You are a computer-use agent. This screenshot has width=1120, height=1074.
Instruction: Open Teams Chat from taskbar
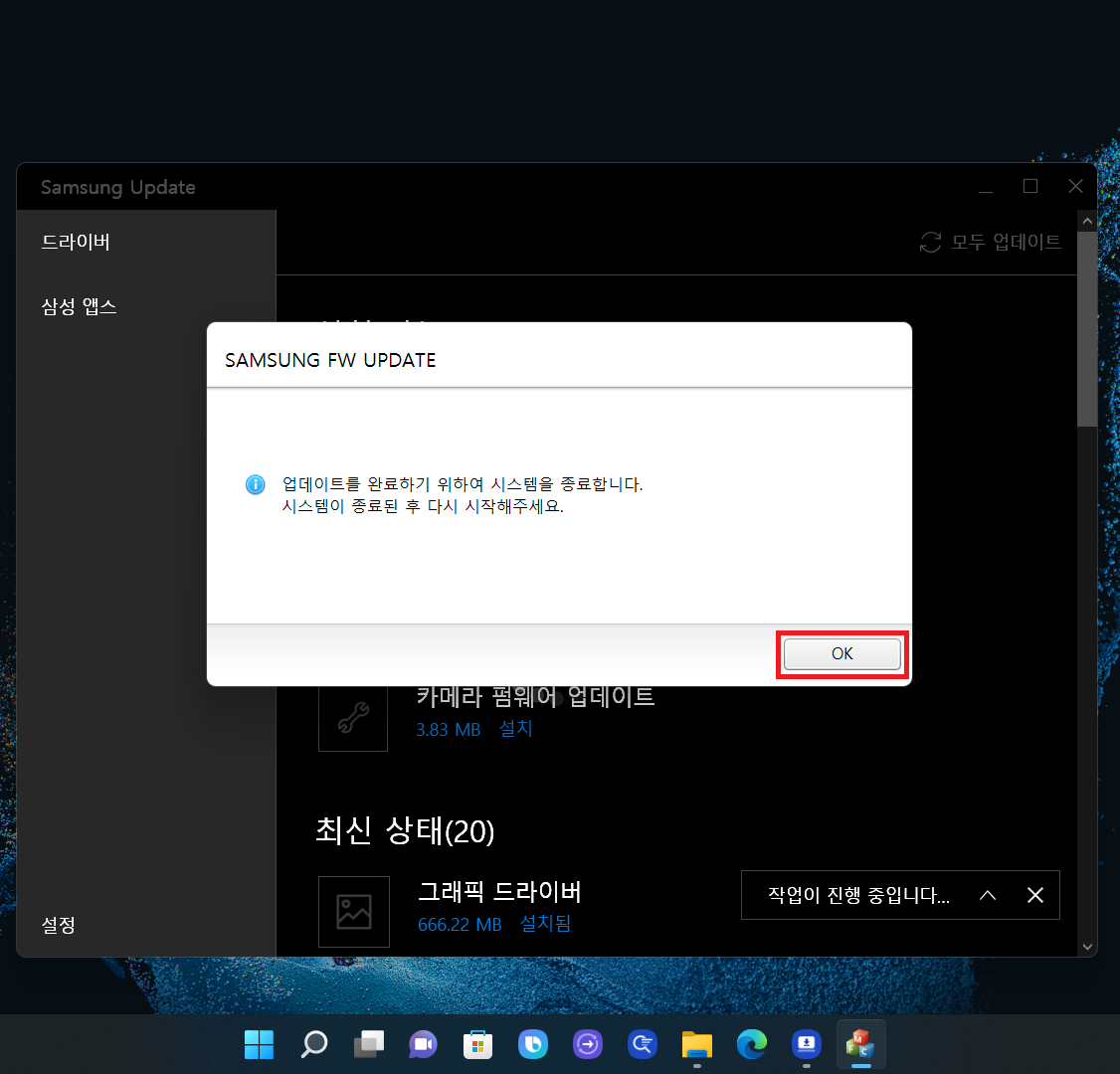coord(423,1045)
